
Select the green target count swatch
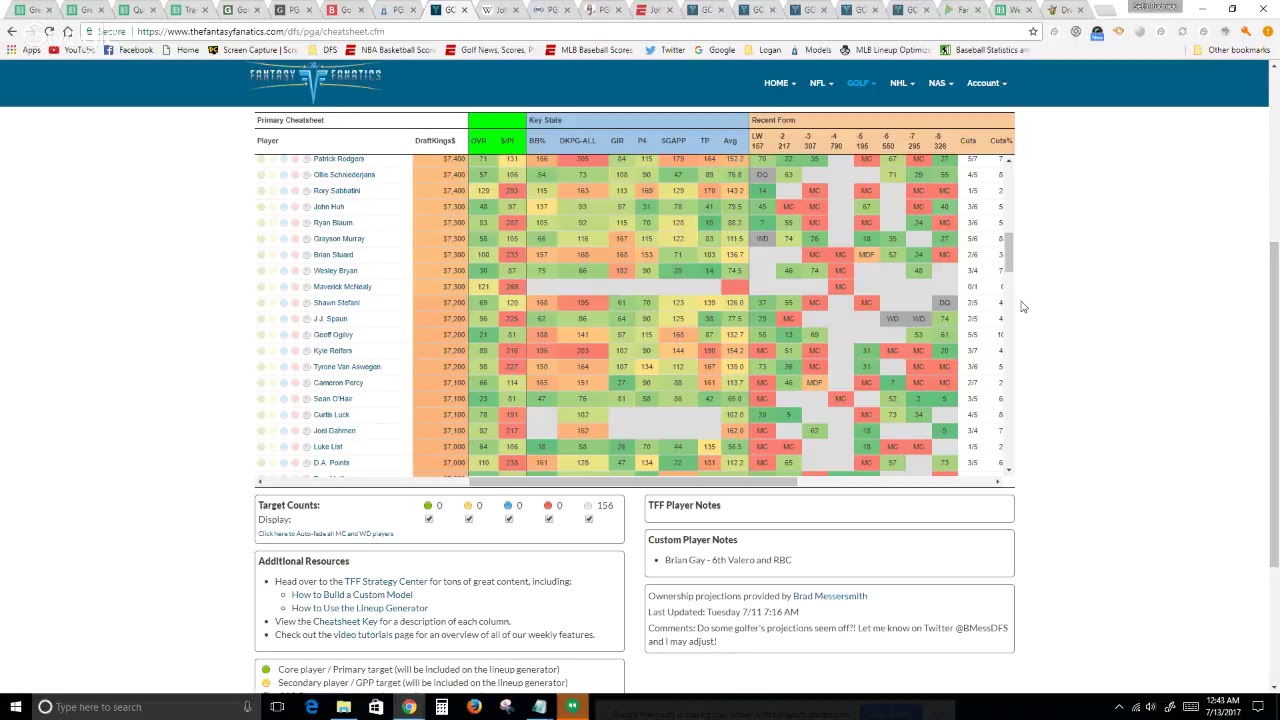pyautogui.click(x=428, y=506)
